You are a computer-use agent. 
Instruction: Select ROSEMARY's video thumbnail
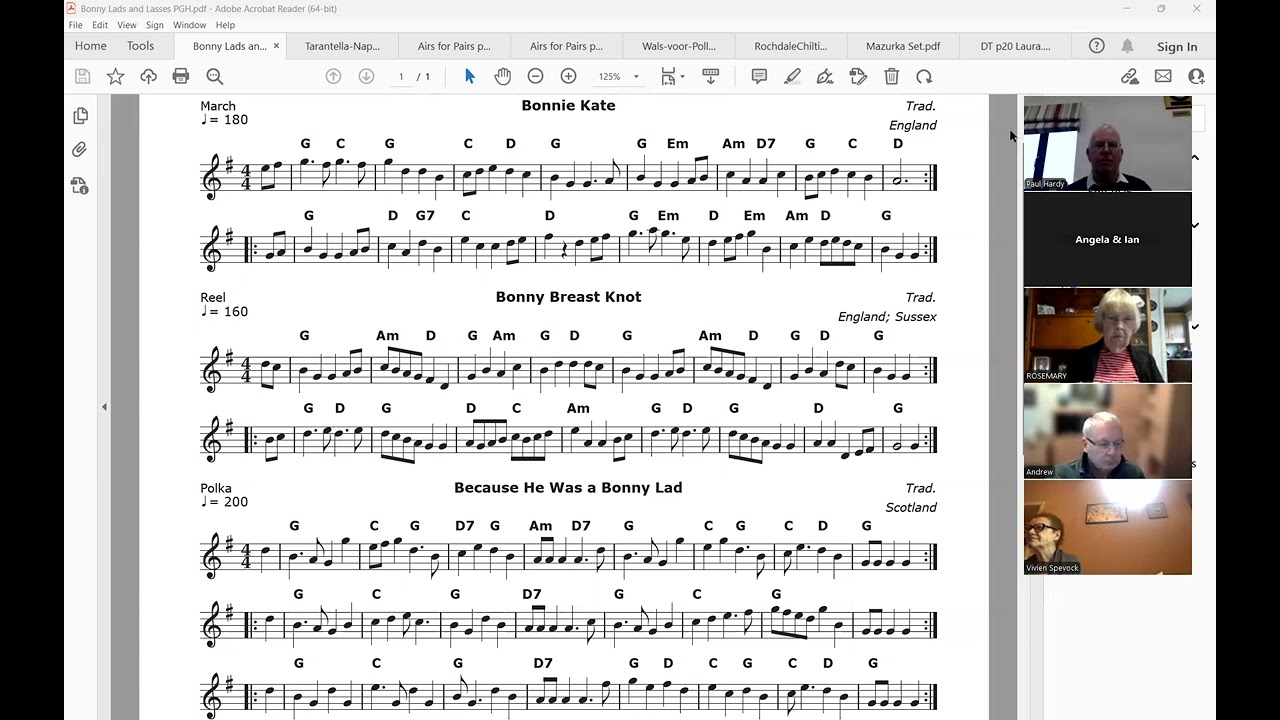(x=1107, y=335)
